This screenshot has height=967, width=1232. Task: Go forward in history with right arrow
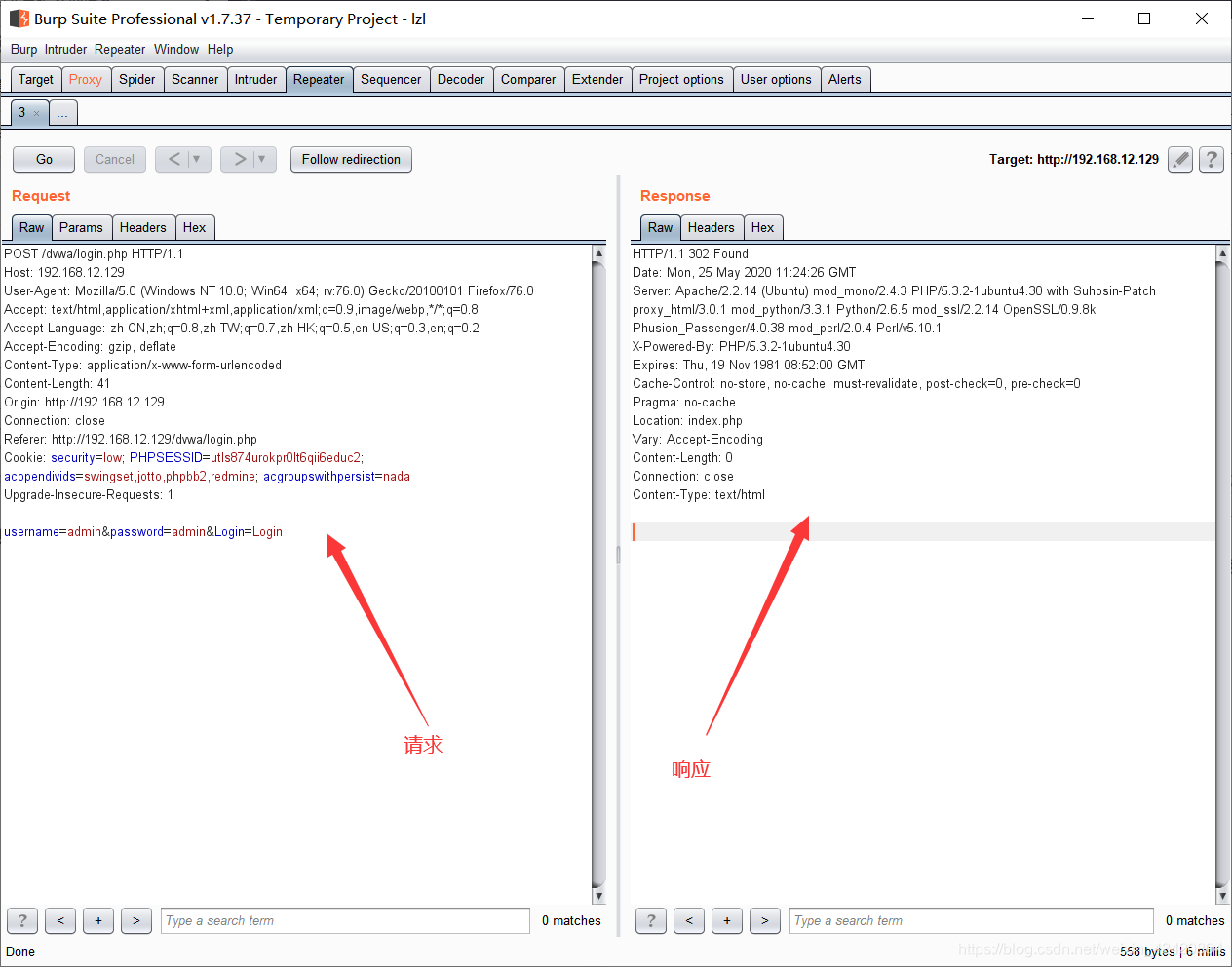pos(240,159)
